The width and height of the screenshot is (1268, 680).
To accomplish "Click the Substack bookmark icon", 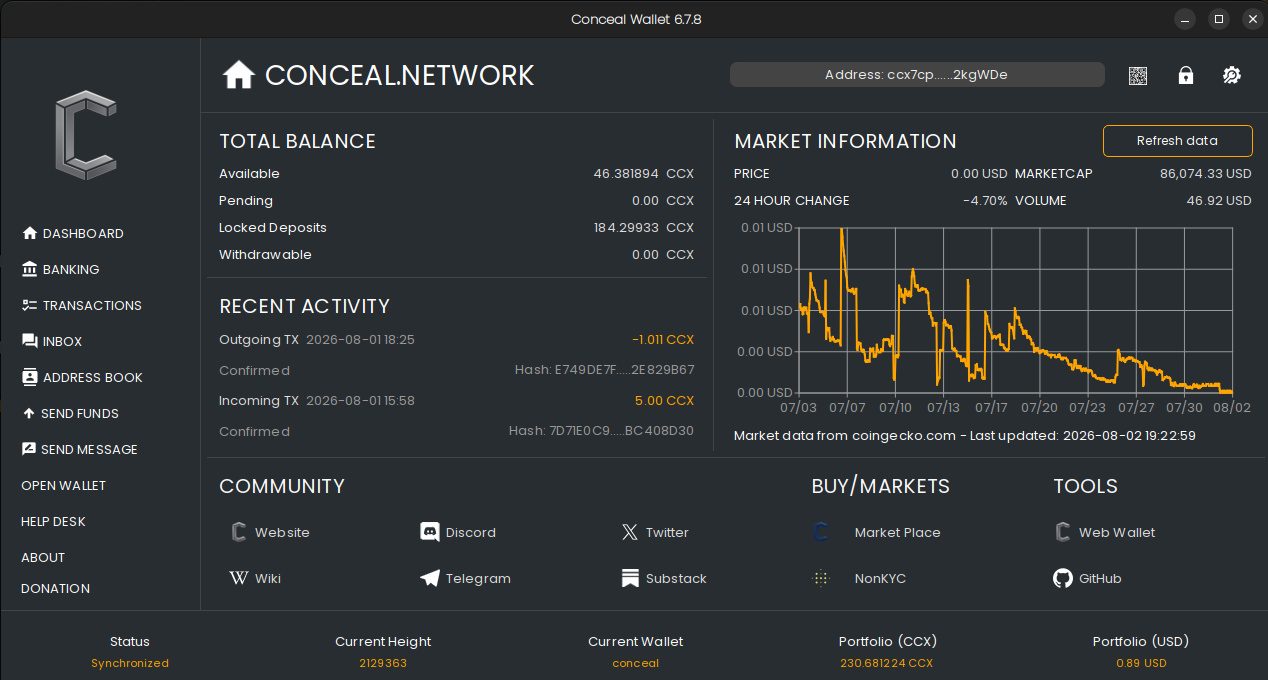I will 630,578.
